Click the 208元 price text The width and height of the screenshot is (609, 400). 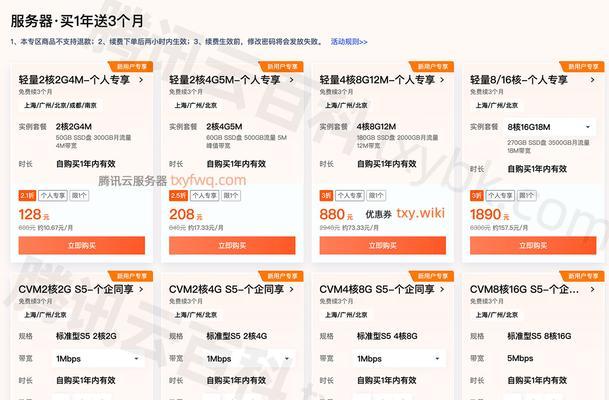click(185, 214)
